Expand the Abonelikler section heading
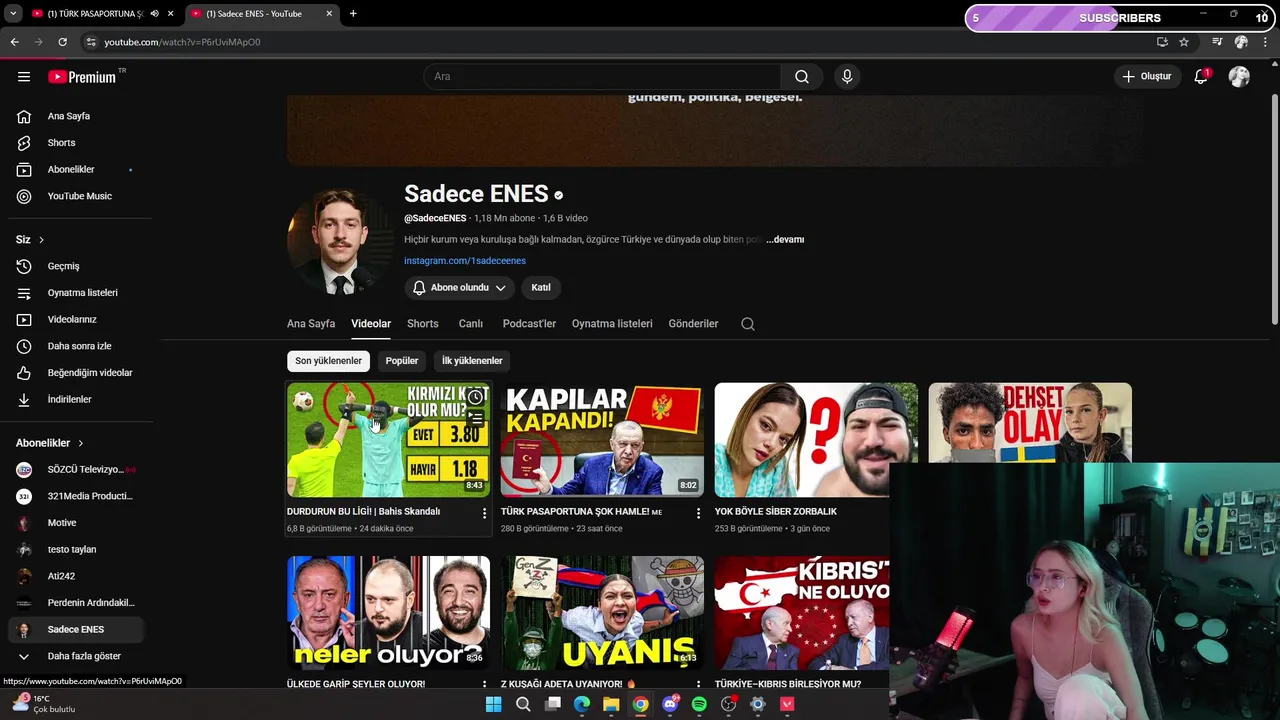1280x720 pixels. click(x=50, y=443)
